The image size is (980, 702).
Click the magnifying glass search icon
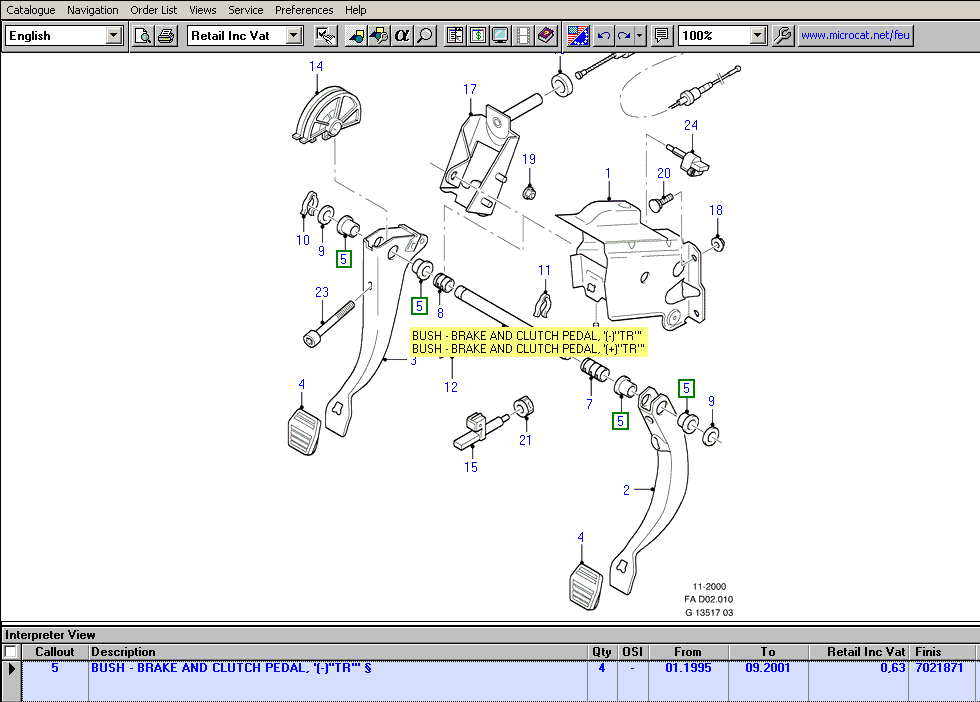tap(425, 36)
